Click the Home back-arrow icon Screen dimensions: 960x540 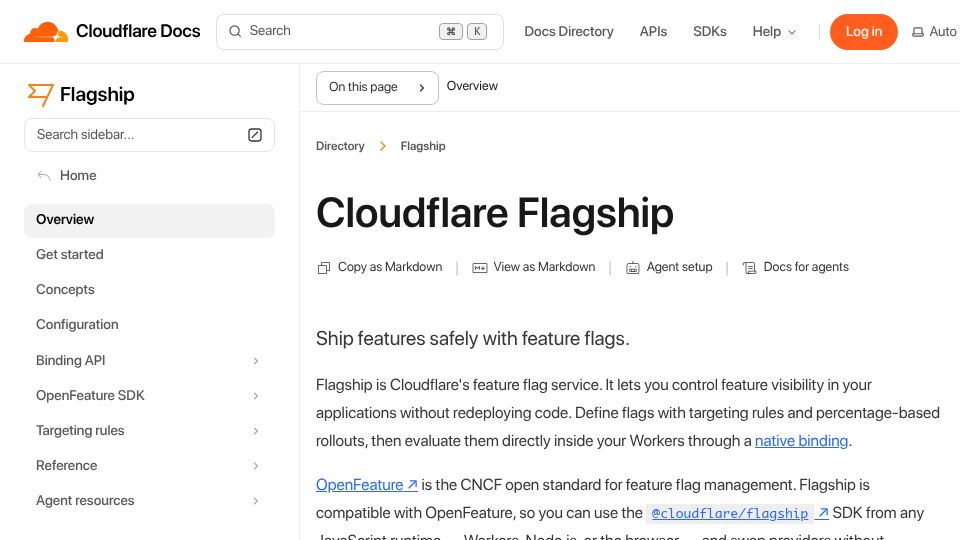pos(43,176)
